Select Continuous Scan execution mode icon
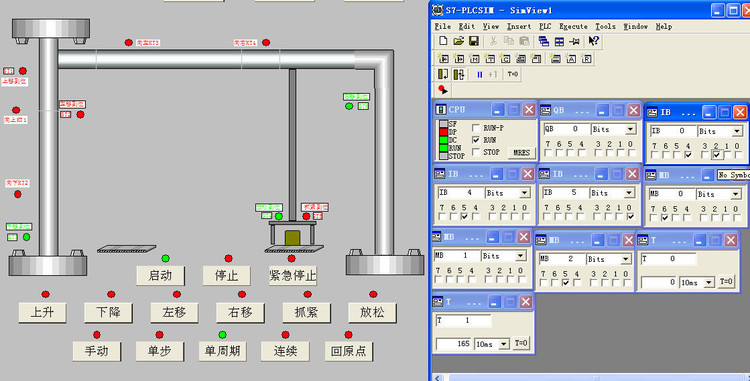The height and width of the screenshot is (381, 750). (459, 74)
